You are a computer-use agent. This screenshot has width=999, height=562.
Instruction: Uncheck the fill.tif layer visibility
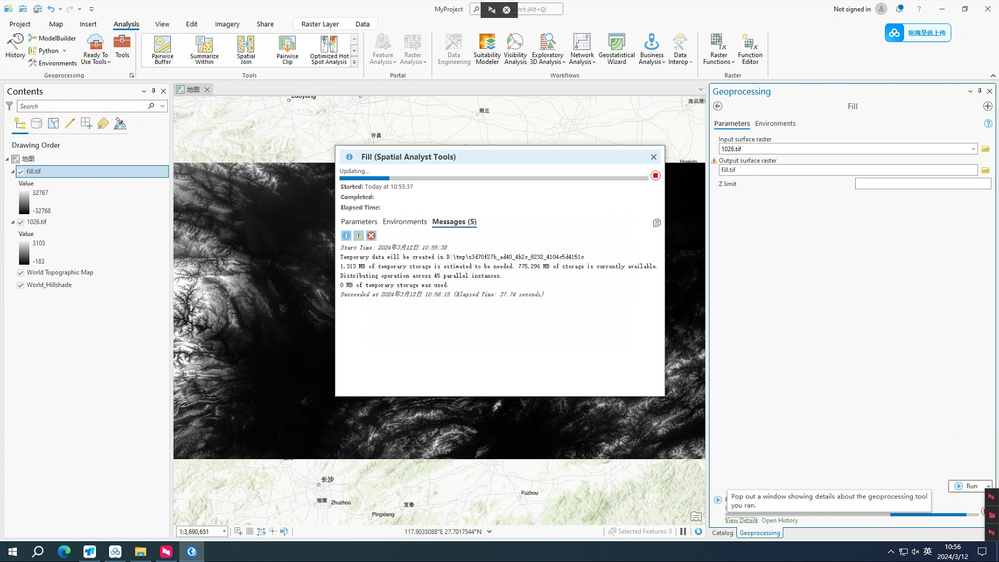(21, 172)
